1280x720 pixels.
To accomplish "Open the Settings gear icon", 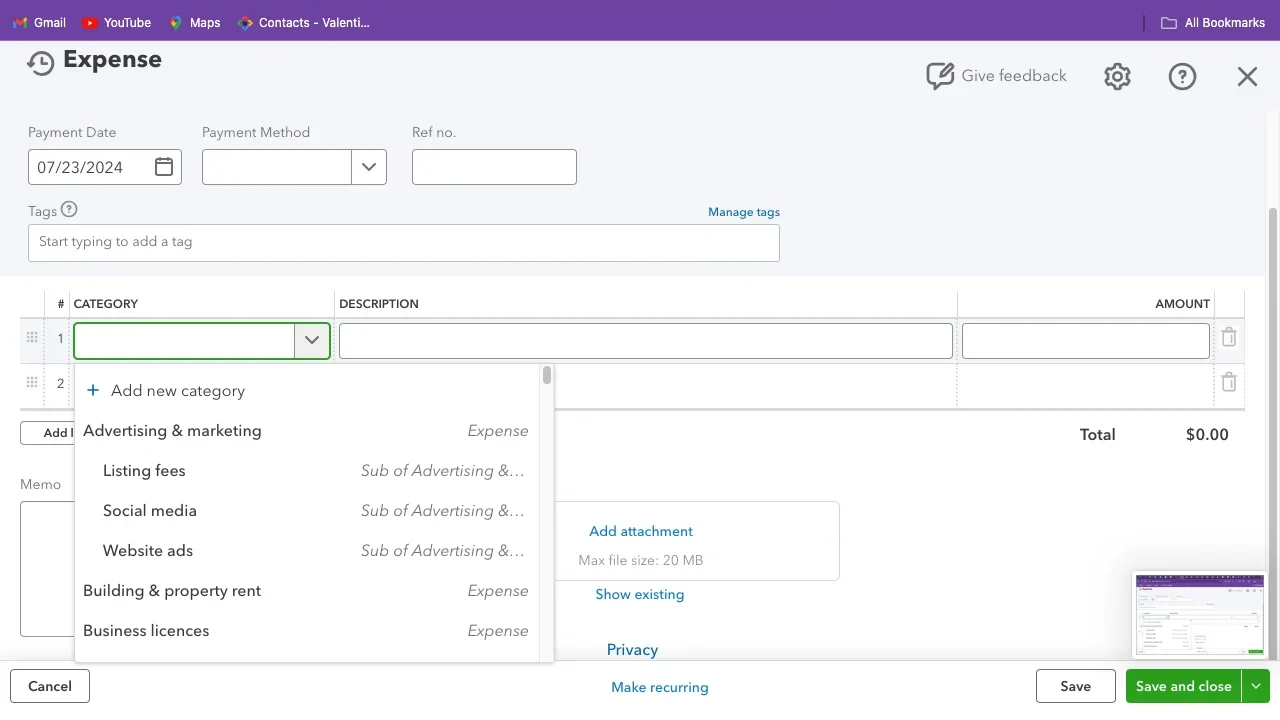I will pos(1117,76).
